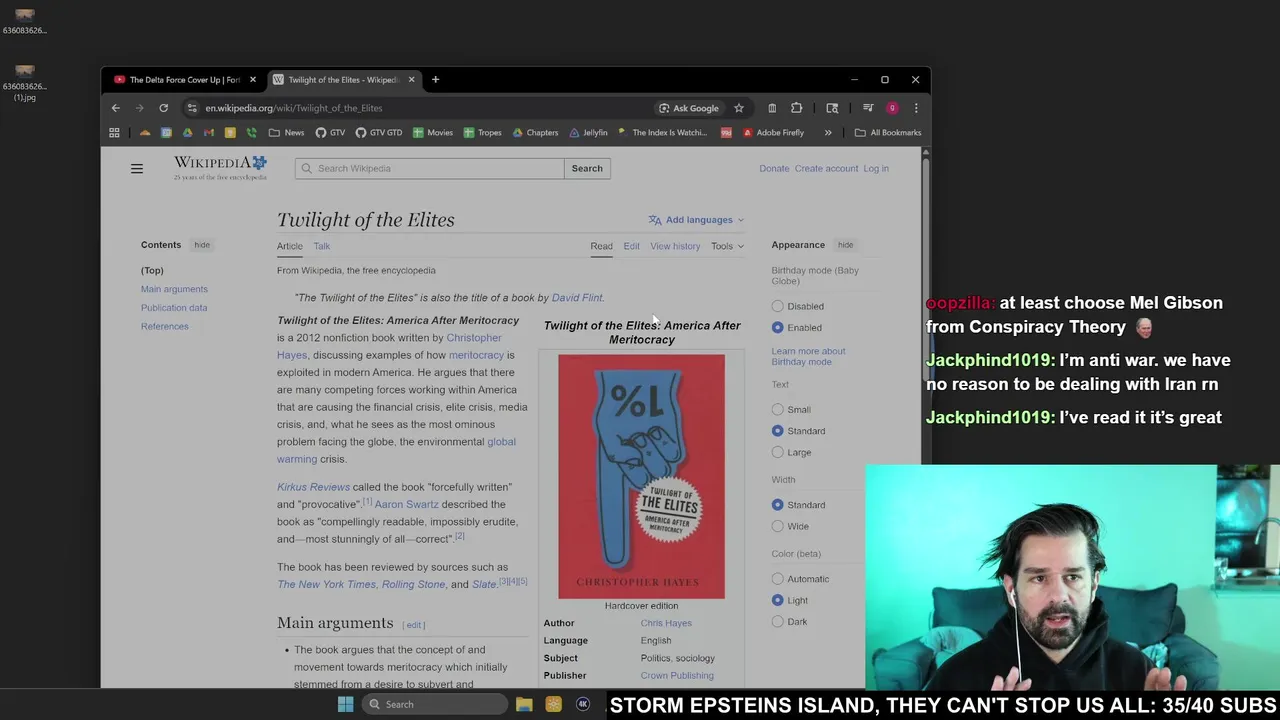This screenshot has height=720, width=1280.
Task: Open the first desktop image file icon
Action: (x=25, y=21)
